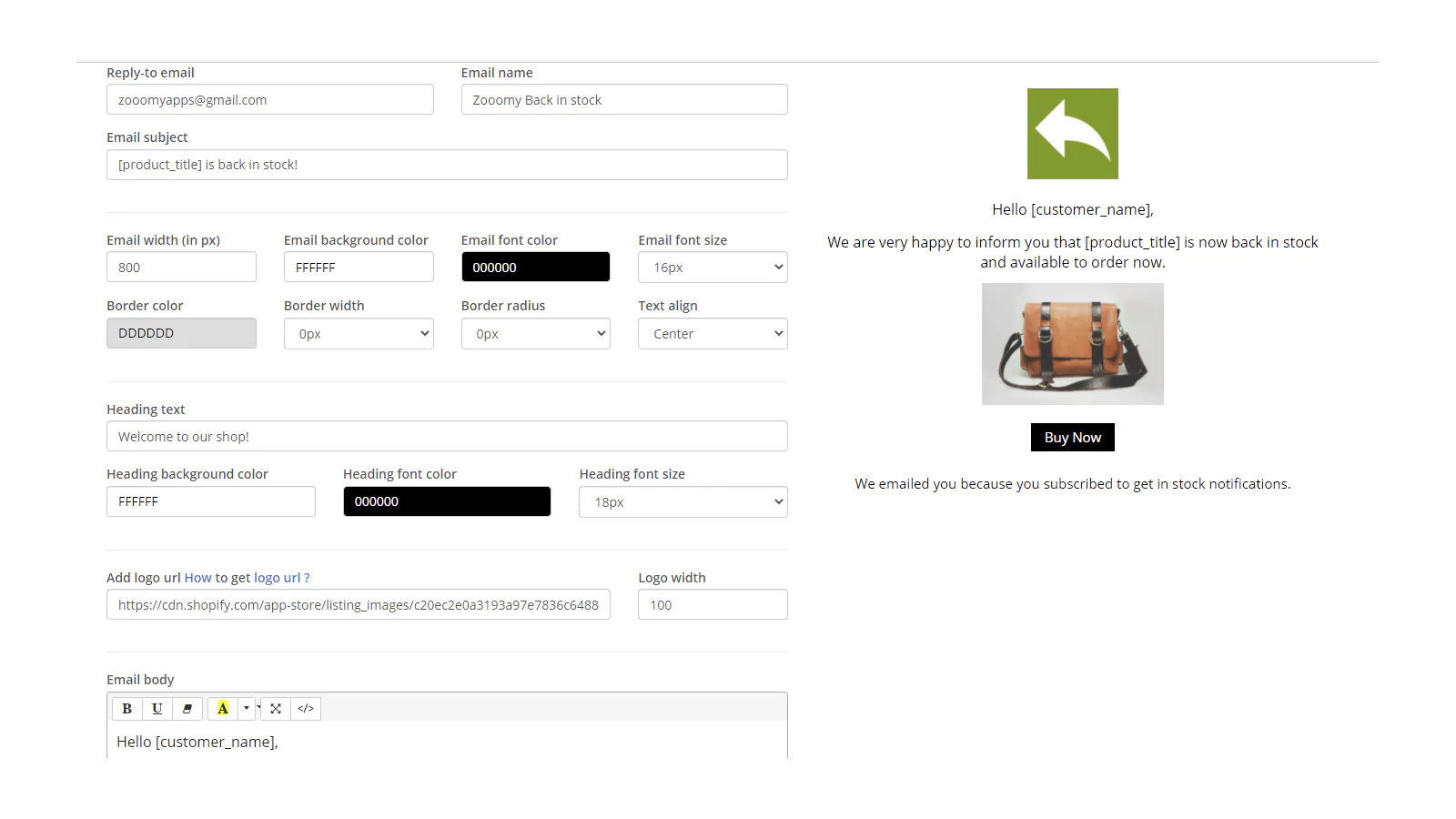Image resolution: width=1456 pixels, height=819 pixels.
Task: Click the eraser remove-formatting icon
Action: click(187, 709)
